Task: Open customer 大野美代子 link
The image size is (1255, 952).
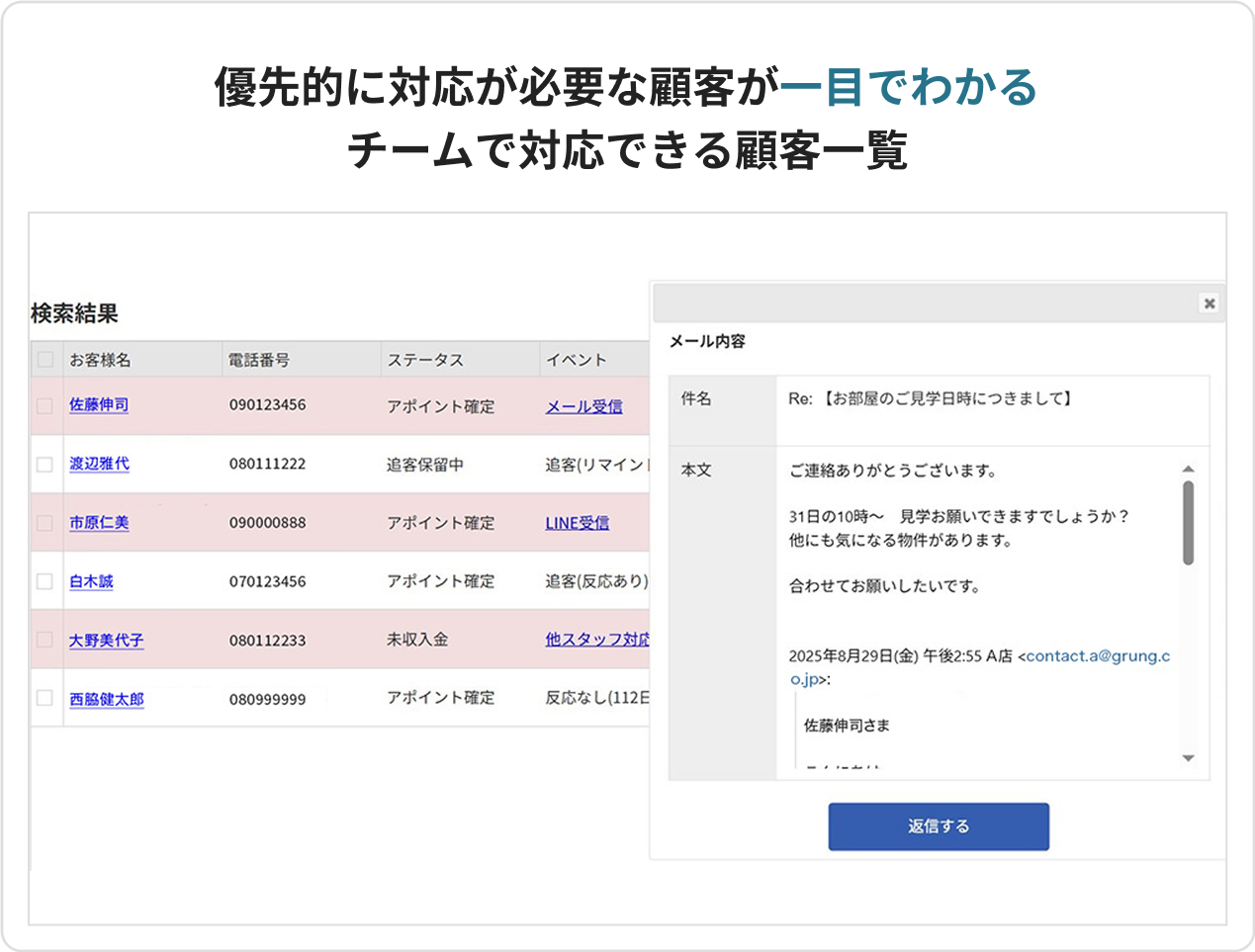Action: click(106, 641)
